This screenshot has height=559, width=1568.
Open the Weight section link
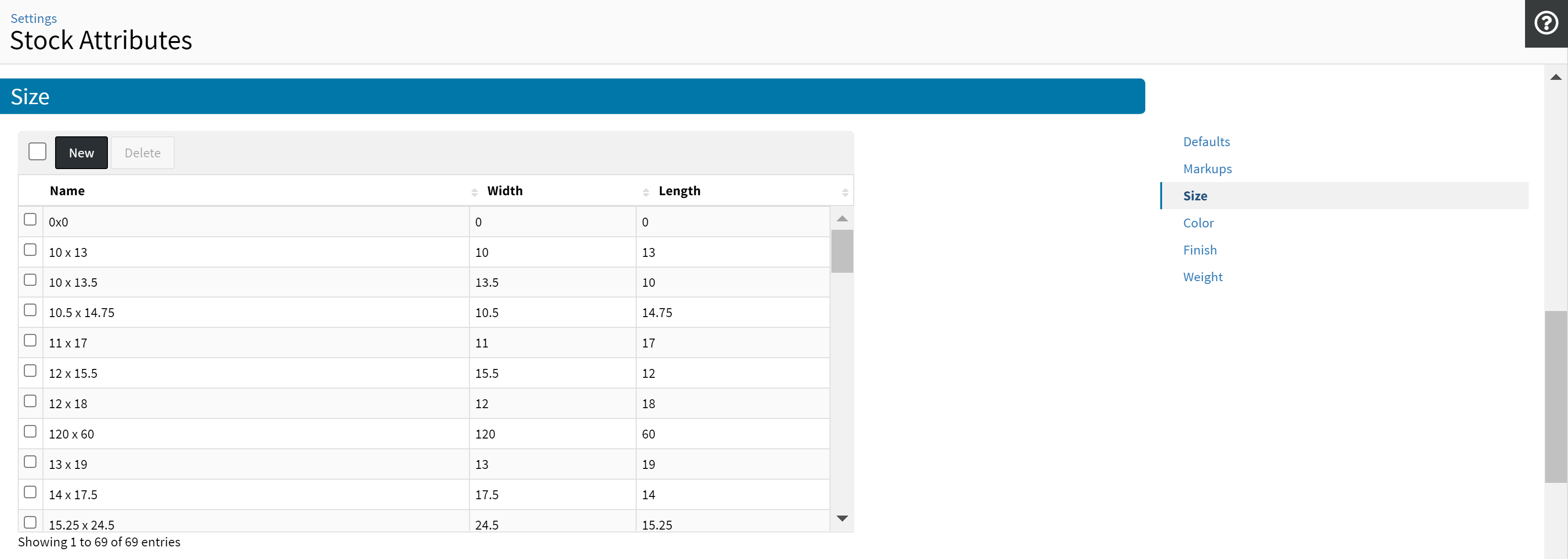(x=1202, y=277)
